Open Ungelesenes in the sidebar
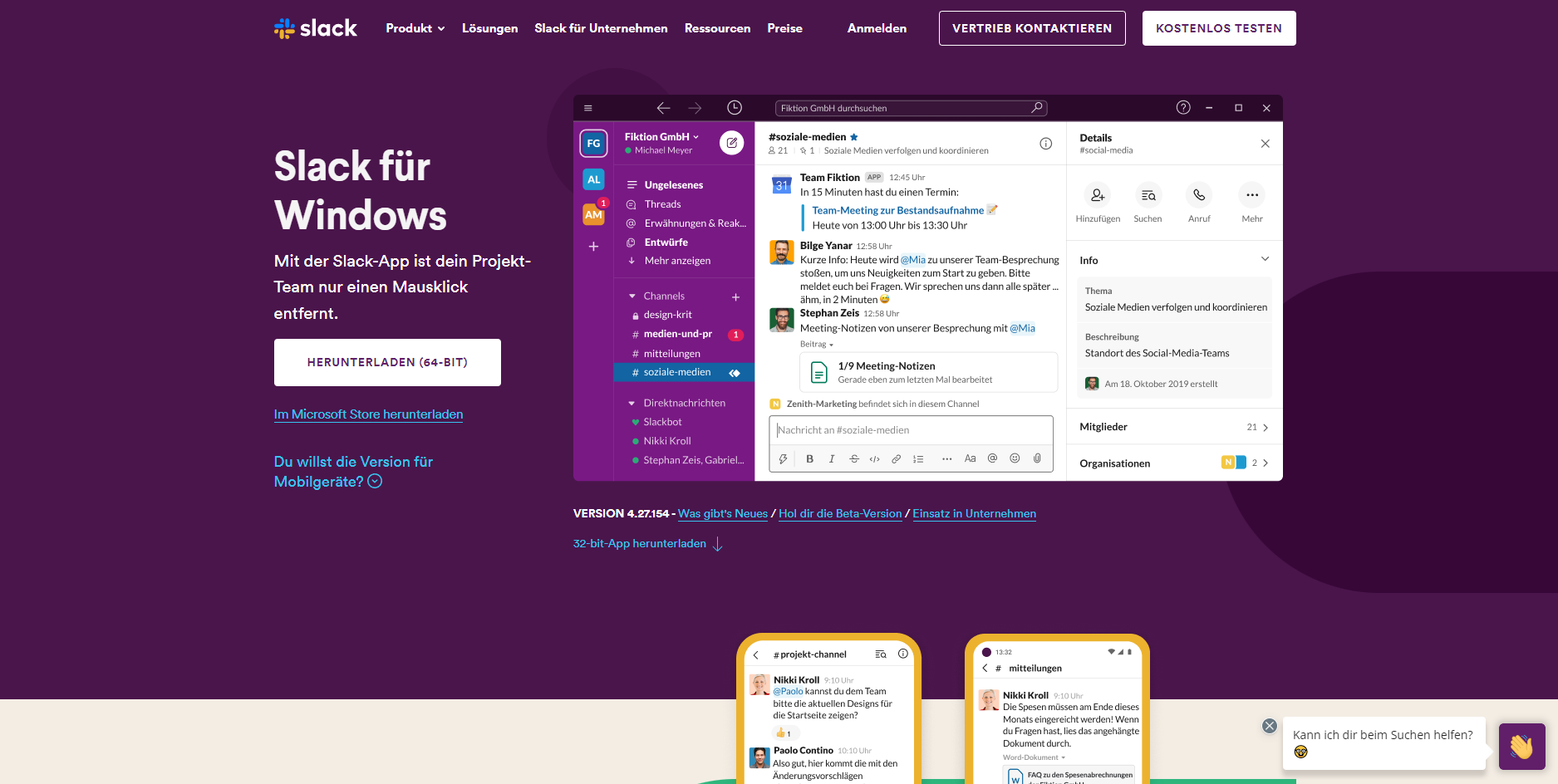The image size is (1558, 784). coord(673,185)
